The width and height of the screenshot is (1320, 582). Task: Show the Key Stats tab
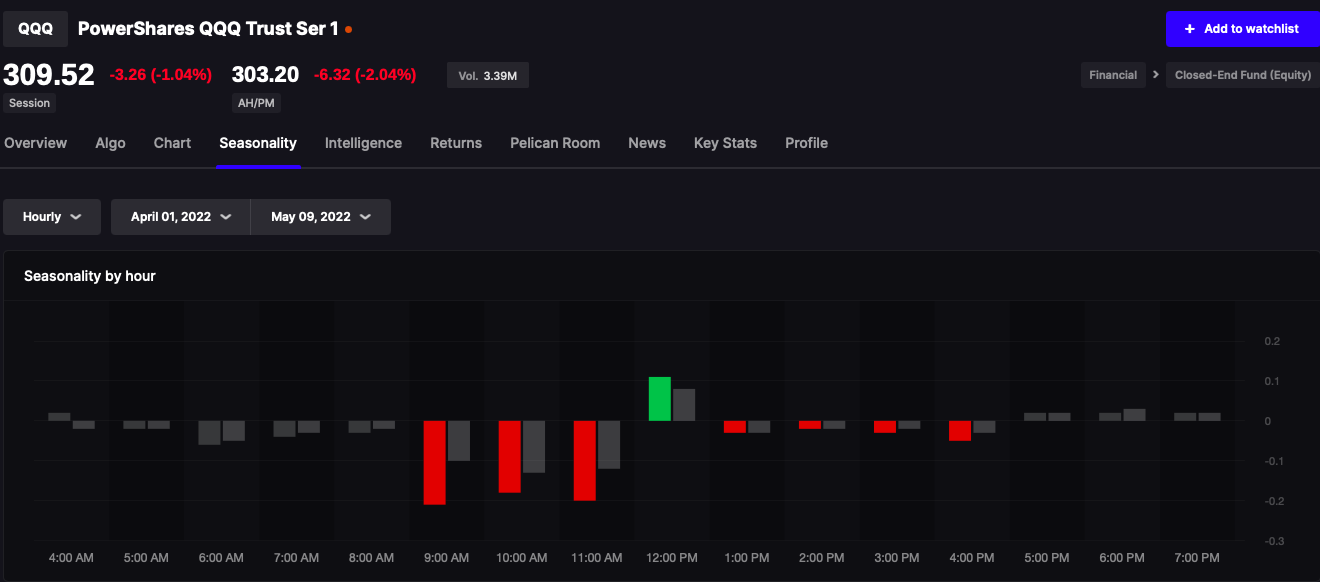[x=725, y=143]
